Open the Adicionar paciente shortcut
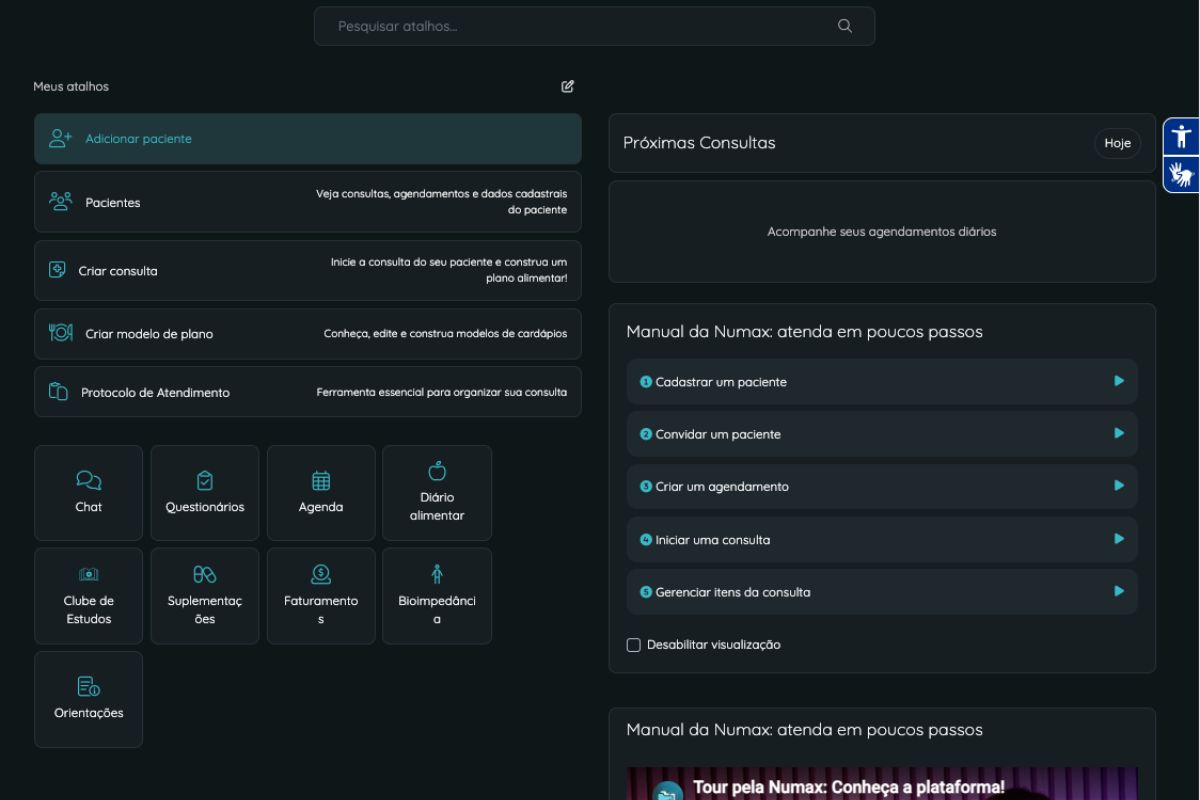Image resolution: width=1200 pixels, height=800 pixels. pyautogui.click(x=308, y=139)
